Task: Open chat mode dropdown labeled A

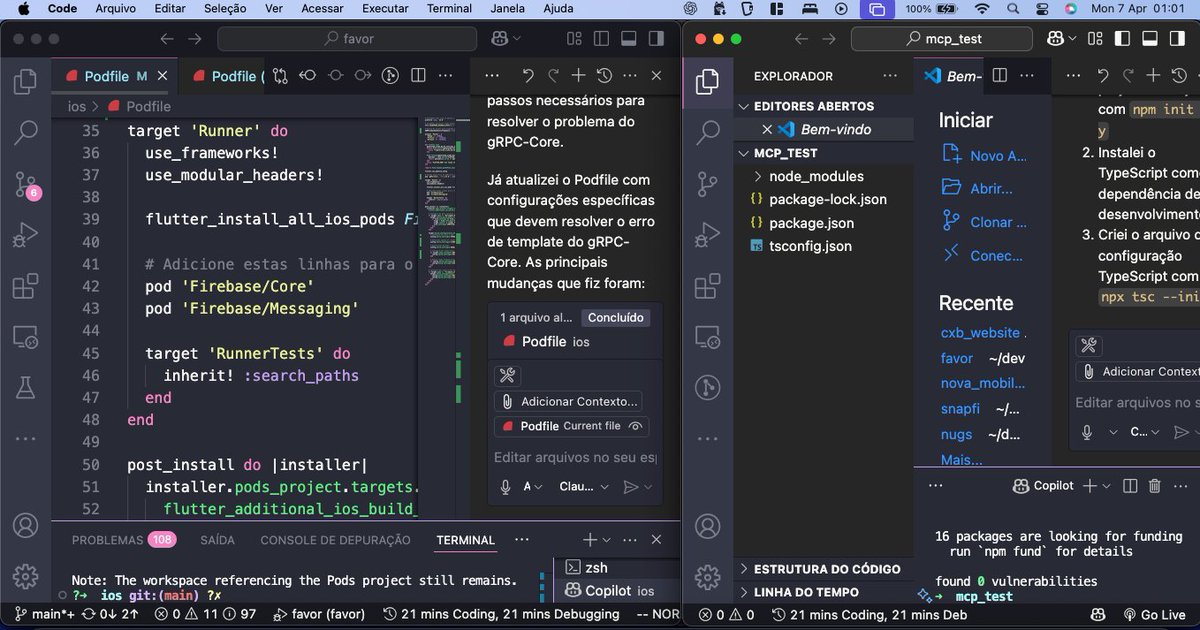Action: coord(534,487)
